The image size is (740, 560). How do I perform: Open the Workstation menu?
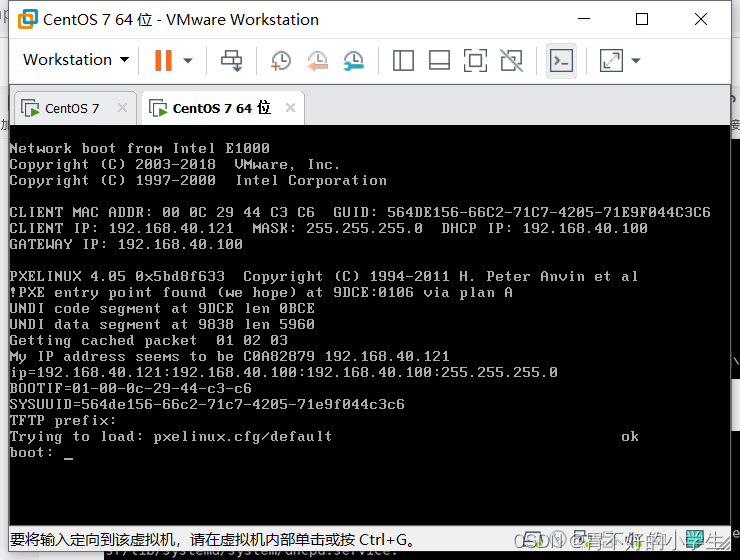(x=76, y=60)
